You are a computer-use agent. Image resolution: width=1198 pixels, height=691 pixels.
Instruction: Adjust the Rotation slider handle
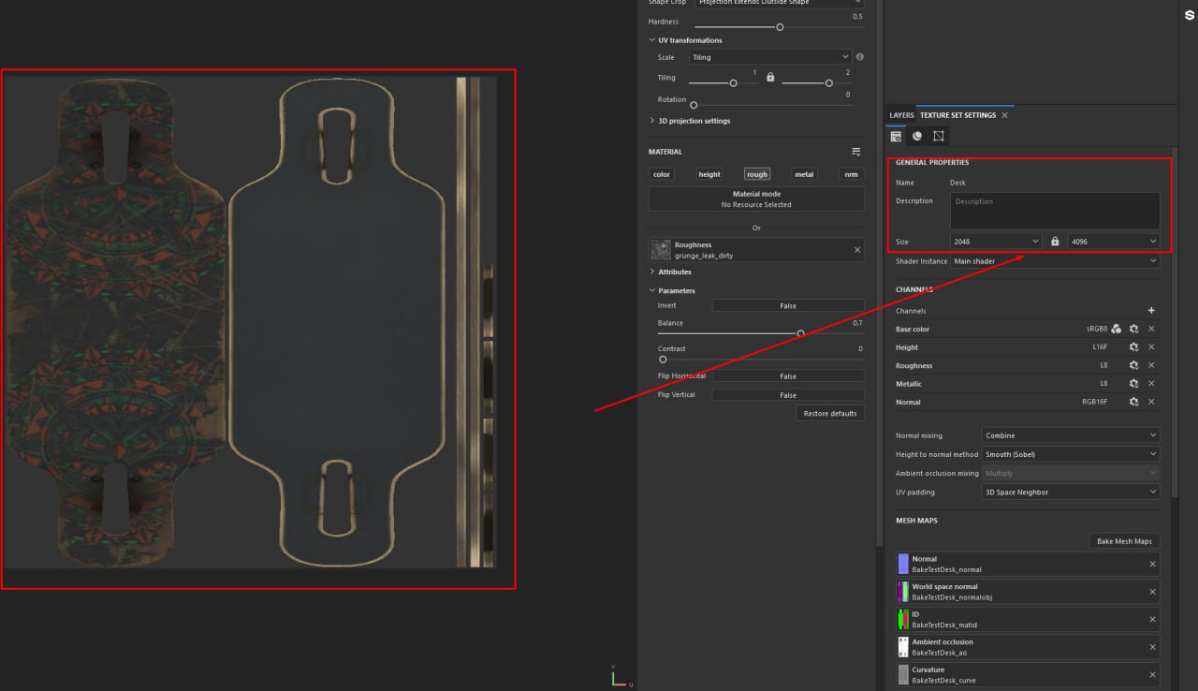(694, 105)
